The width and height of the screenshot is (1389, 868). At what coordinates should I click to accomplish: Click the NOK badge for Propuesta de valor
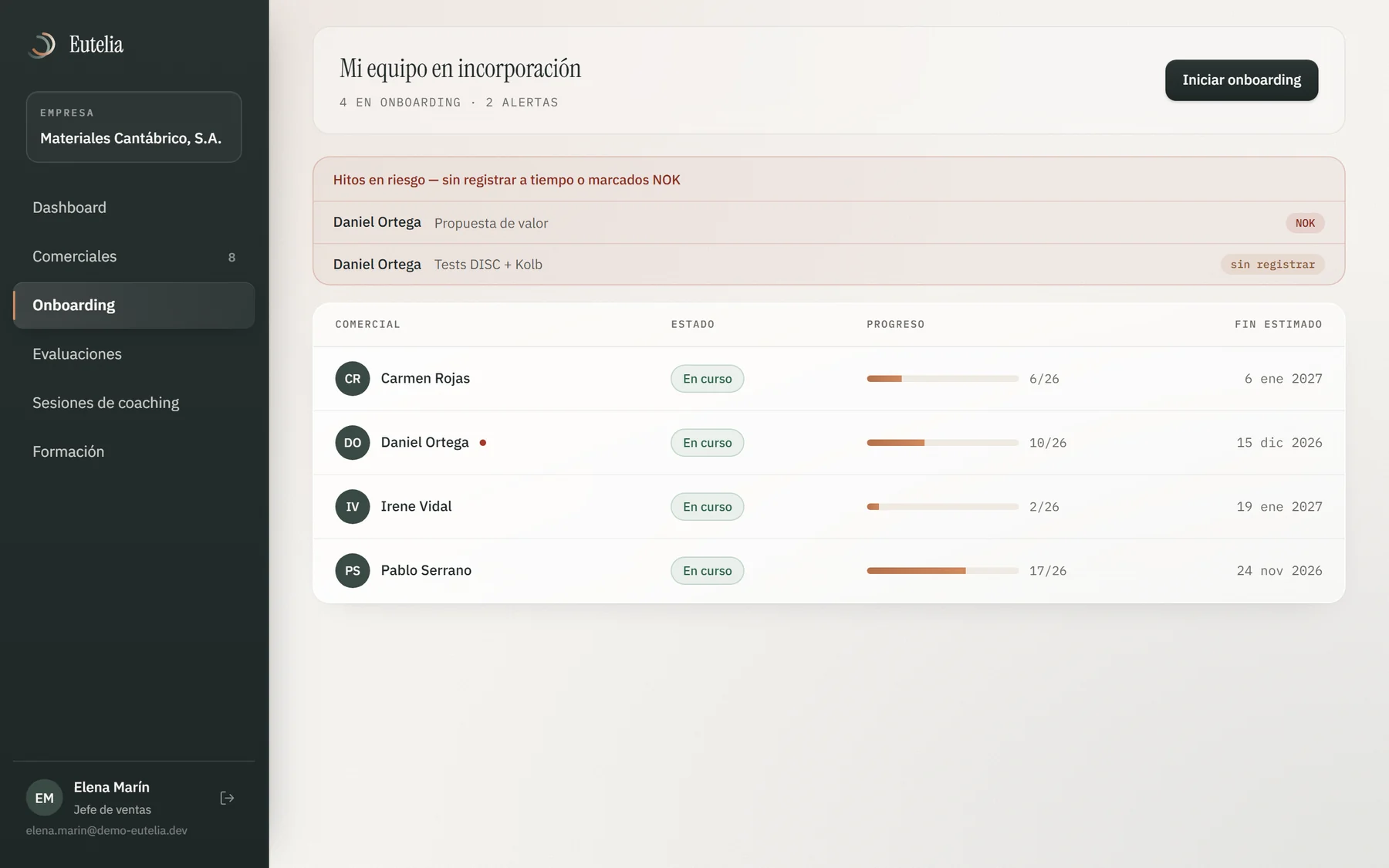point(1305,223)
